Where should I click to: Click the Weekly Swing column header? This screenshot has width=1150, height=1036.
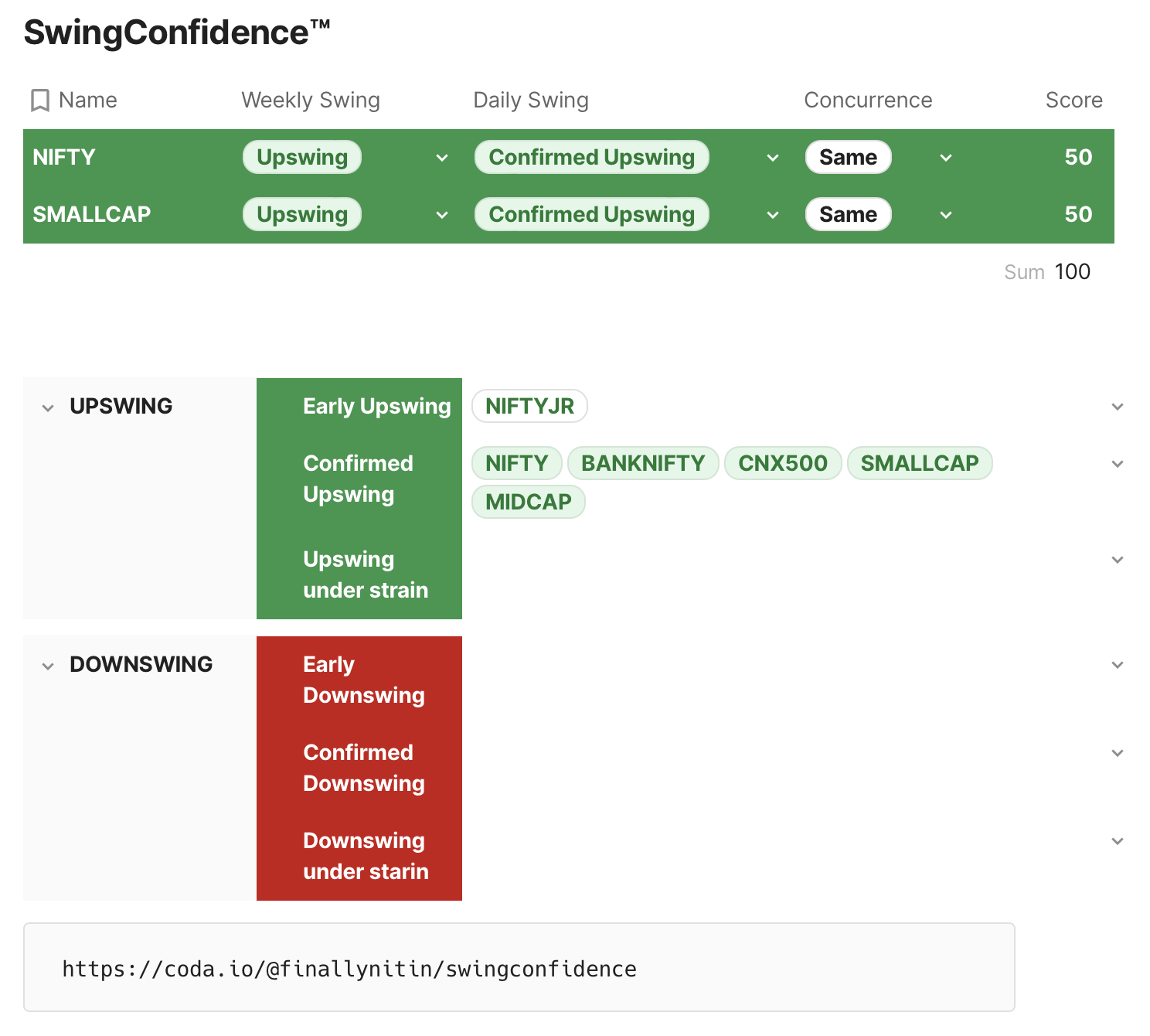pos(311,101)
